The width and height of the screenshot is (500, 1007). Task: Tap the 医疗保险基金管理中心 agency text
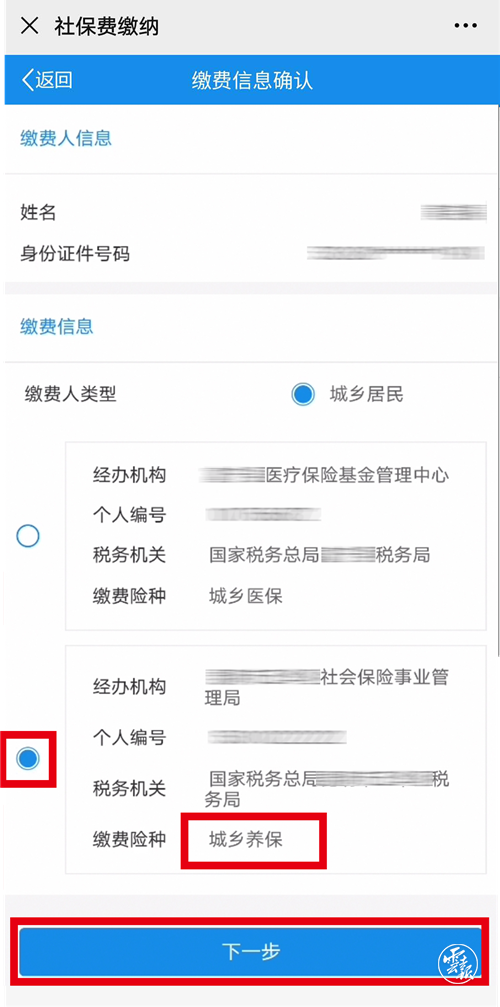[357, 475]
